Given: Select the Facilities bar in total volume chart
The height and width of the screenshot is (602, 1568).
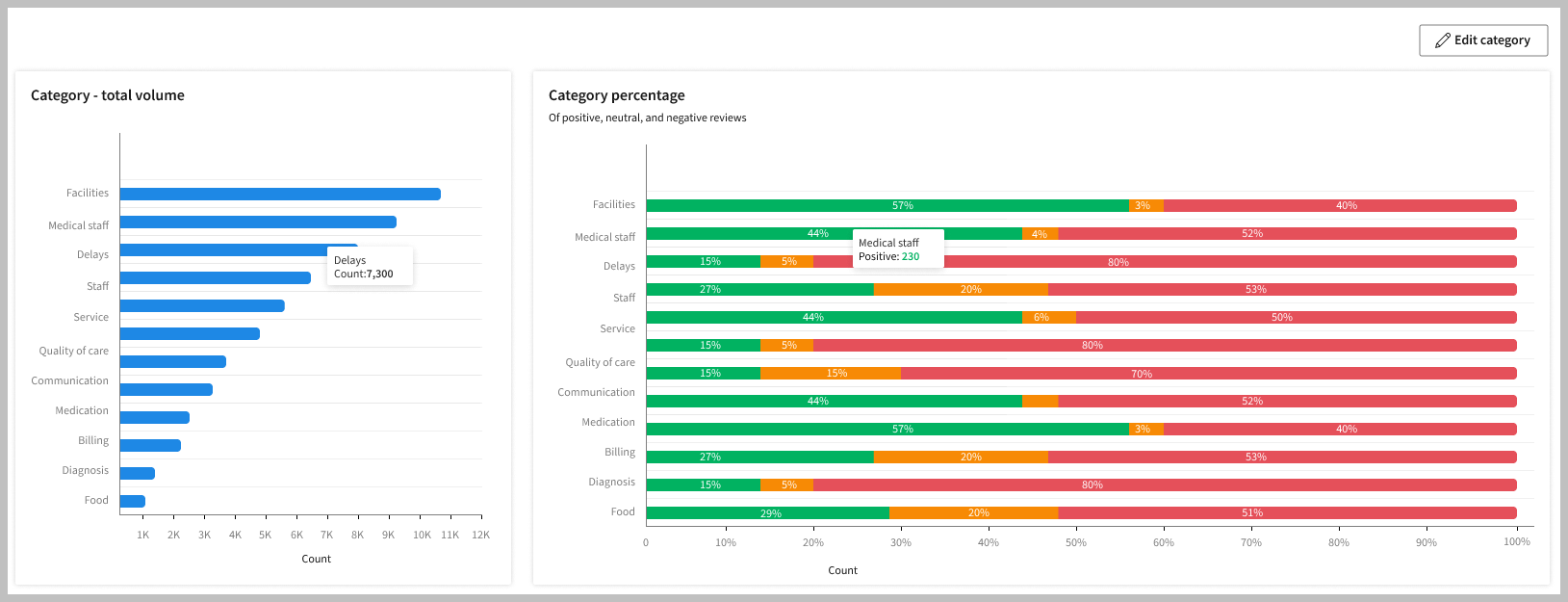Looking at the screenshot, I should 279,195.
